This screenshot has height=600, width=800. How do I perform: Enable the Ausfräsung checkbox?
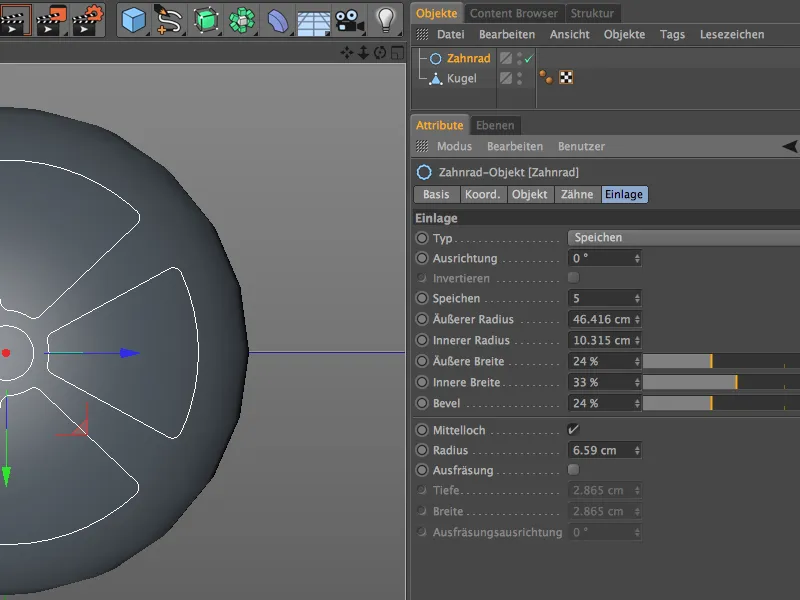coord(573,469)
